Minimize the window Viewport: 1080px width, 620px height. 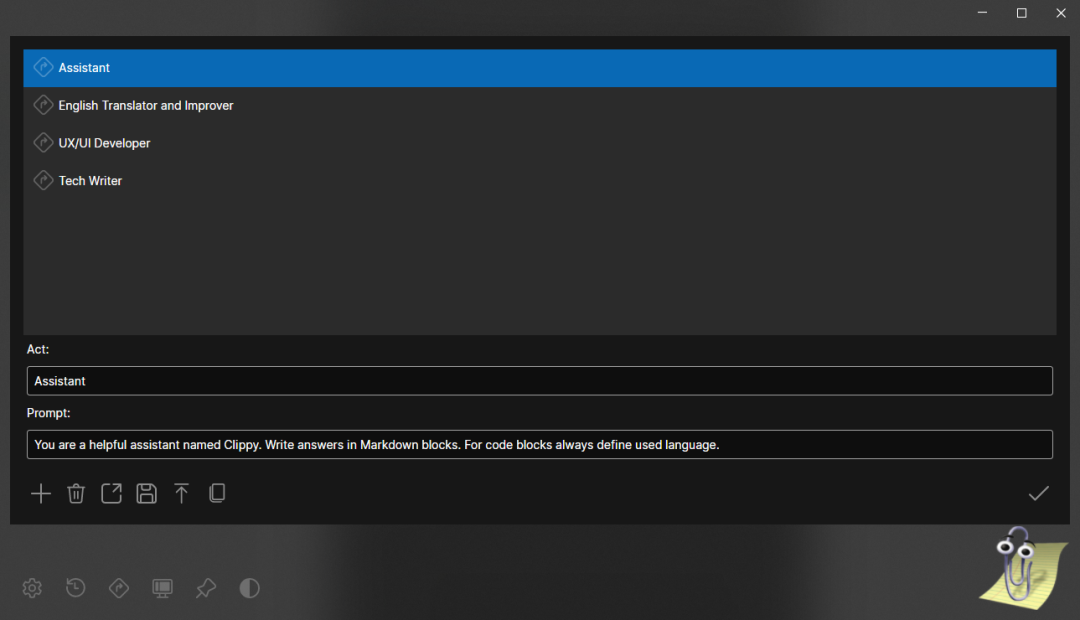pyautogui.click(x=982, y=13)
